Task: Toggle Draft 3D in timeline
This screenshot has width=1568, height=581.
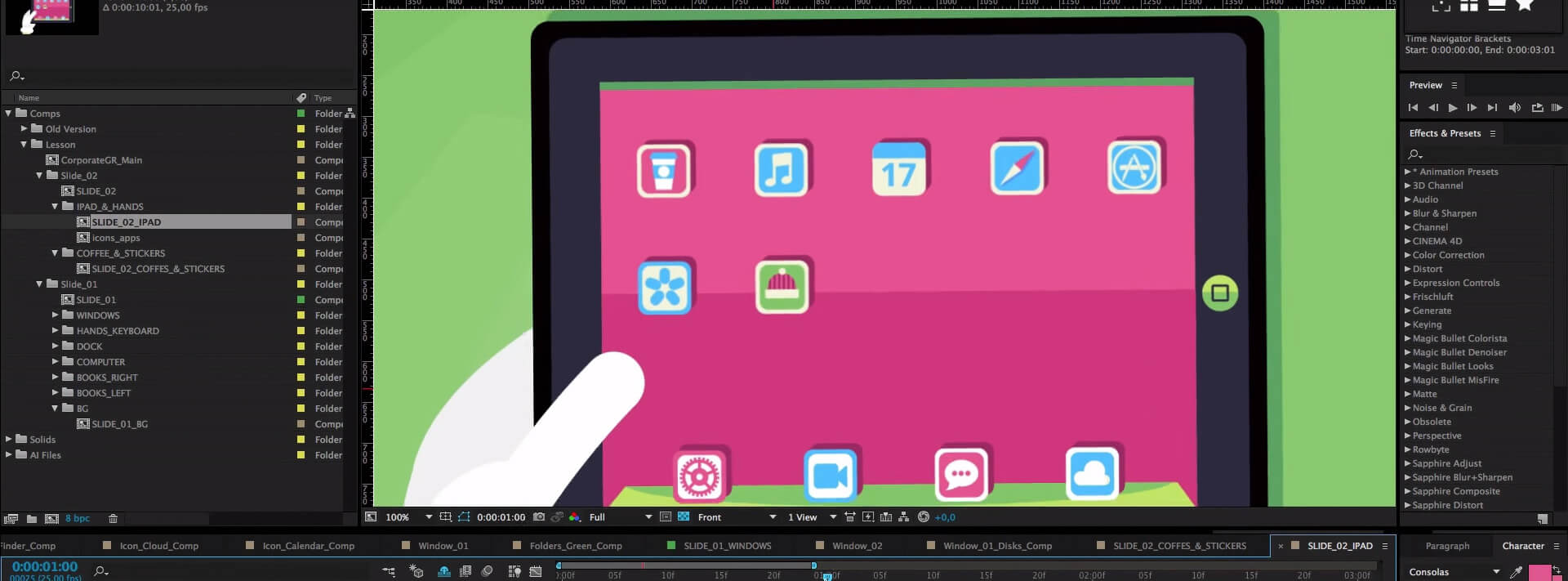Action: point(416,572)
